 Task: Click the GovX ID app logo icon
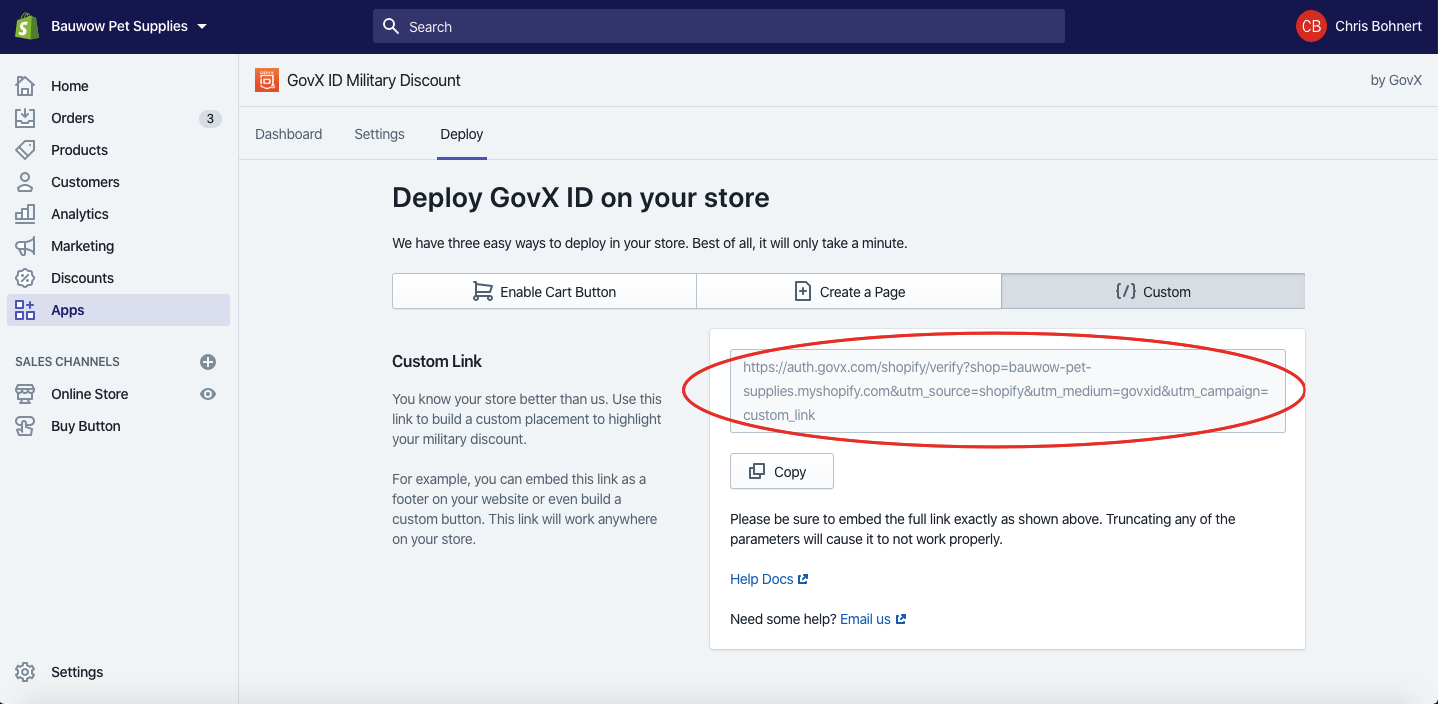(266, 80)
